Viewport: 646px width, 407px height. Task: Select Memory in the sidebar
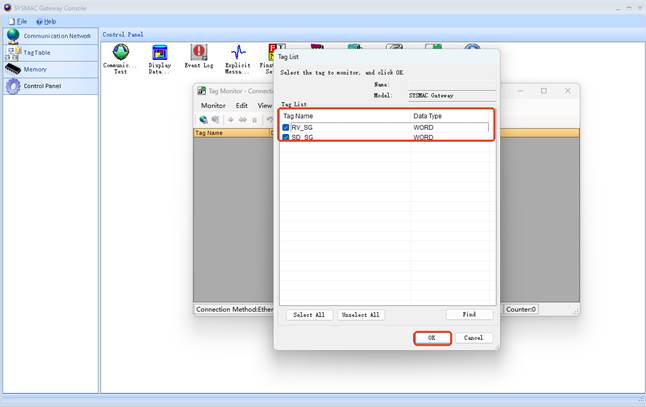coord(50,69)
